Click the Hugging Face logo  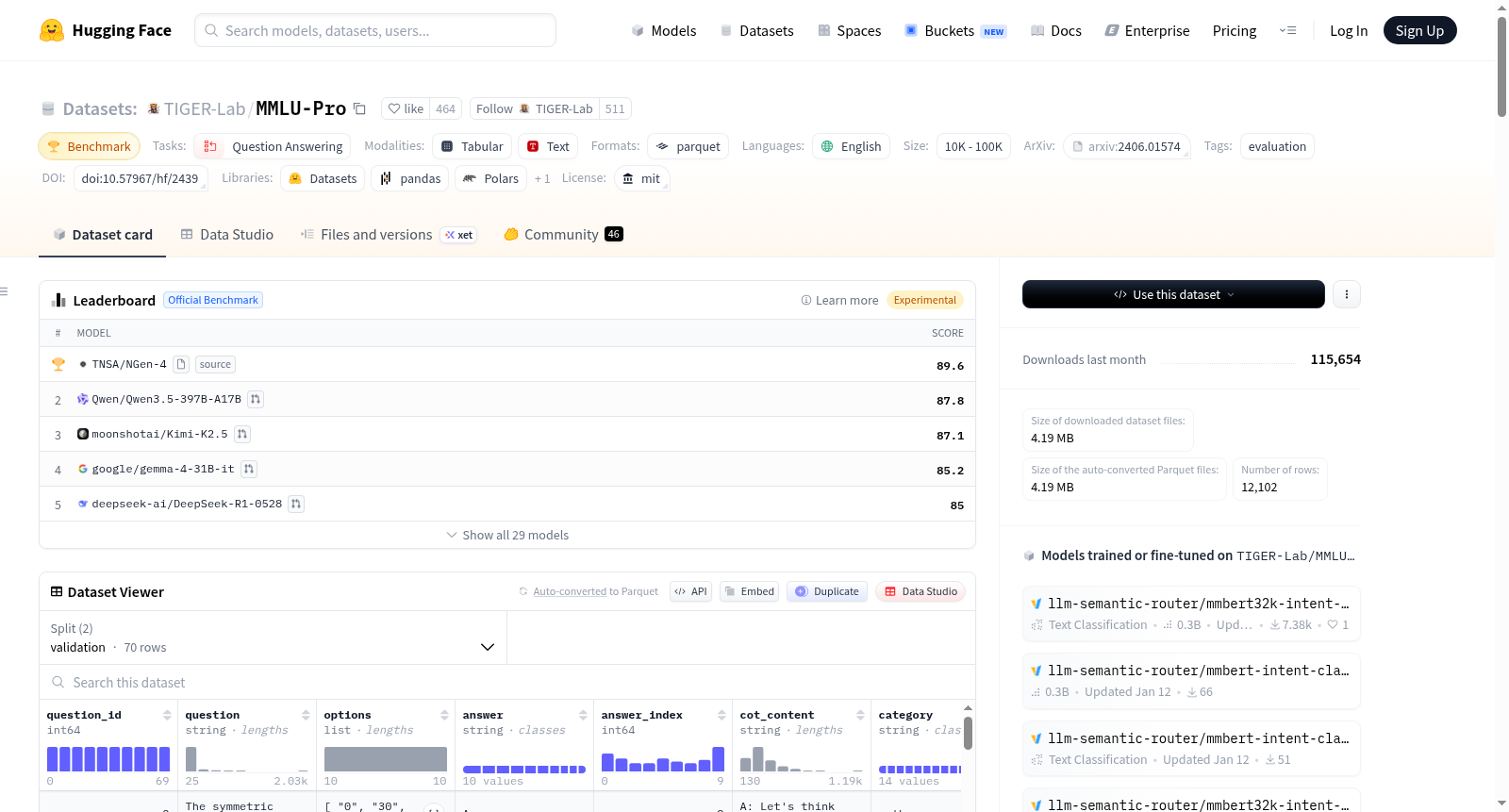point(105,30)
